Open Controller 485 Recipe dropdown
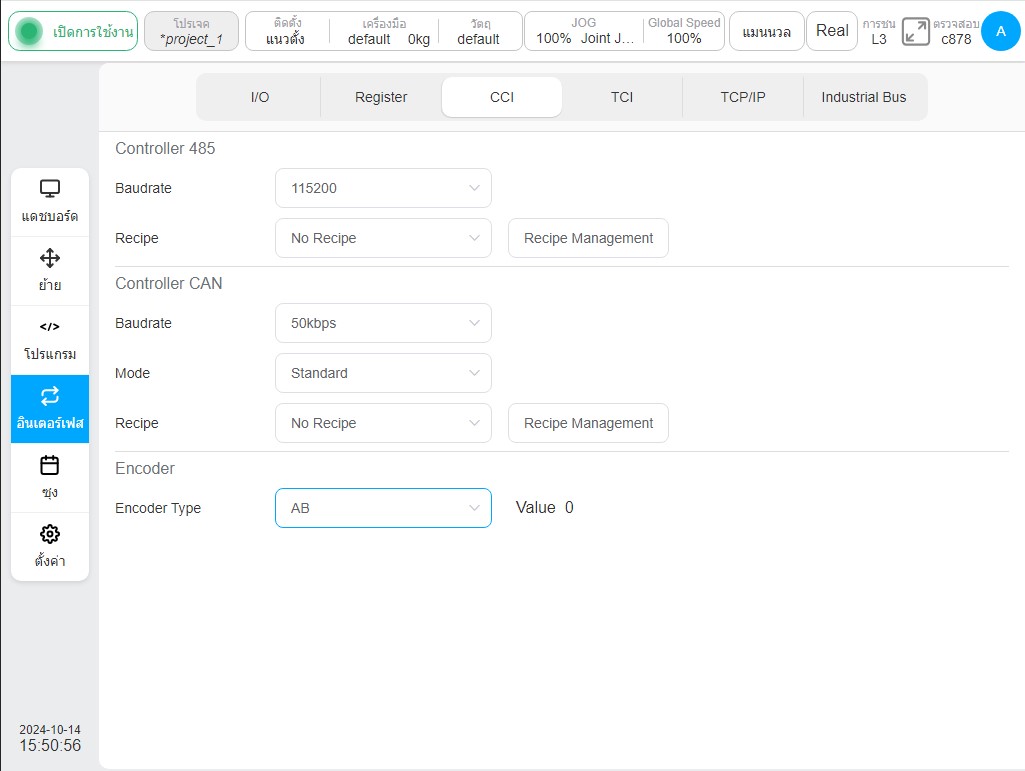The width and height of the screenshot is (1025, 771). point(383,238)
